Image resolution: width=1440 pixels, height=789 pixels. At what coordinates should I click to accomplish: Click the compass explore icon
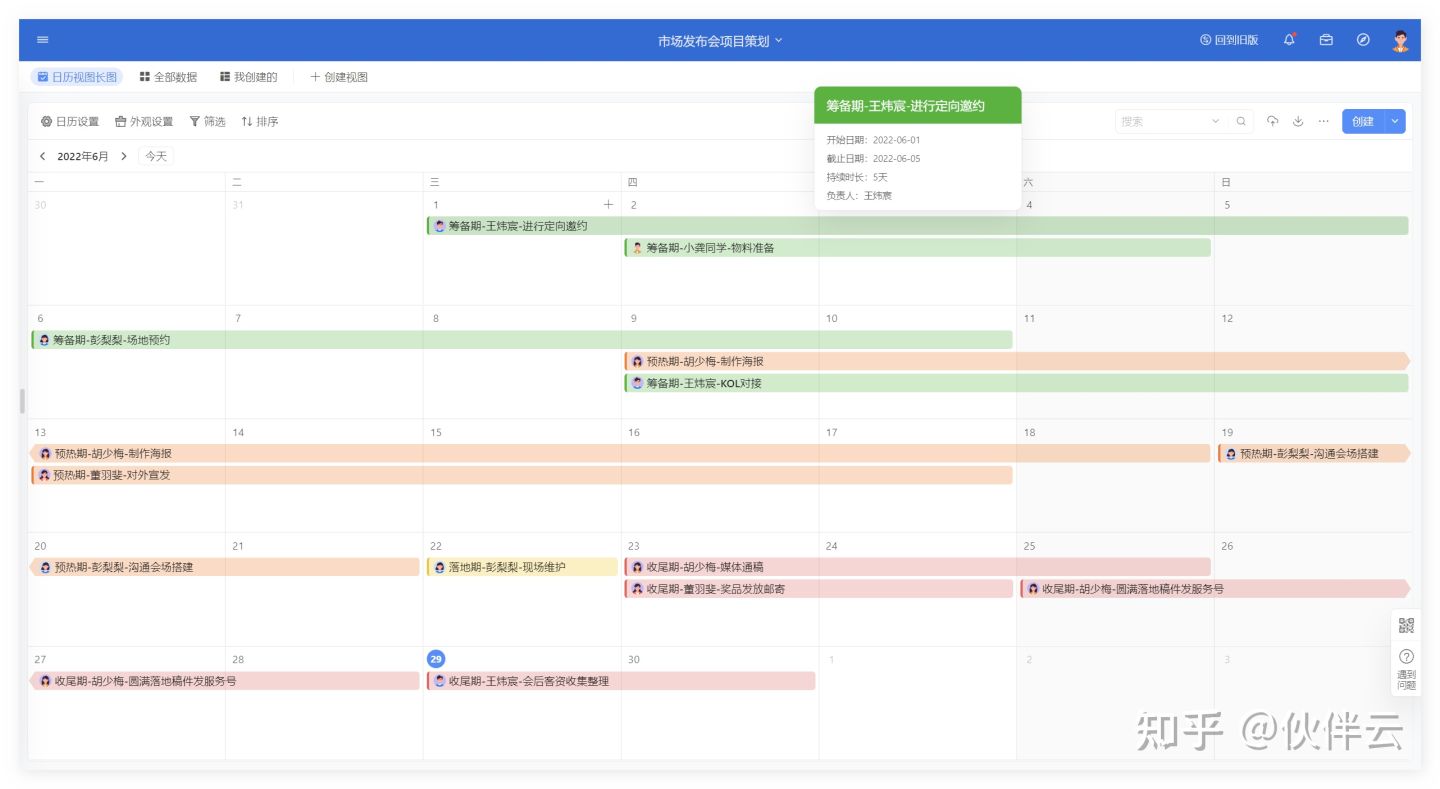(1363, 40)
